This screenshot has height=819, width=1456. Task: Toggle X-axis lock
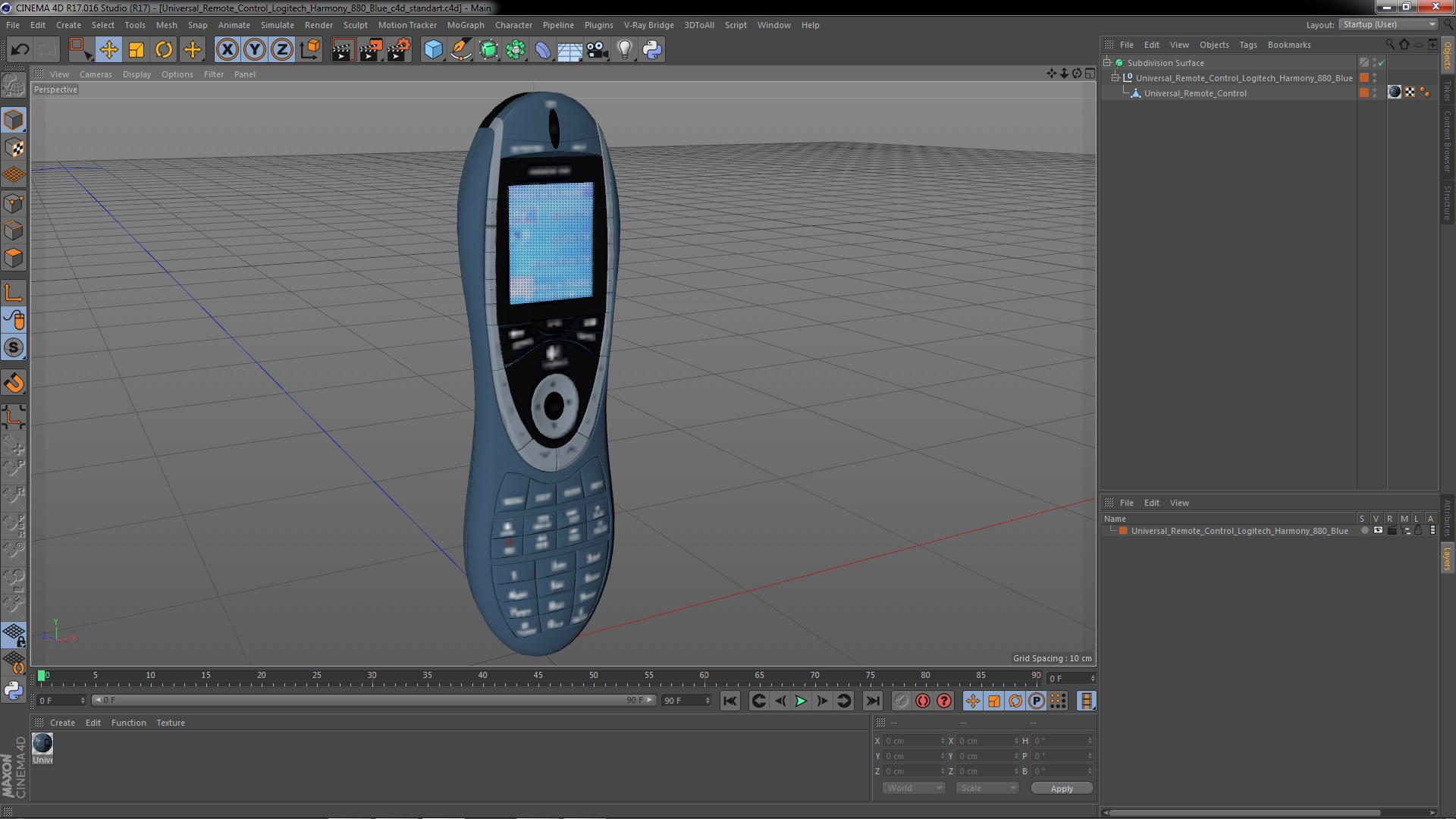227,50
